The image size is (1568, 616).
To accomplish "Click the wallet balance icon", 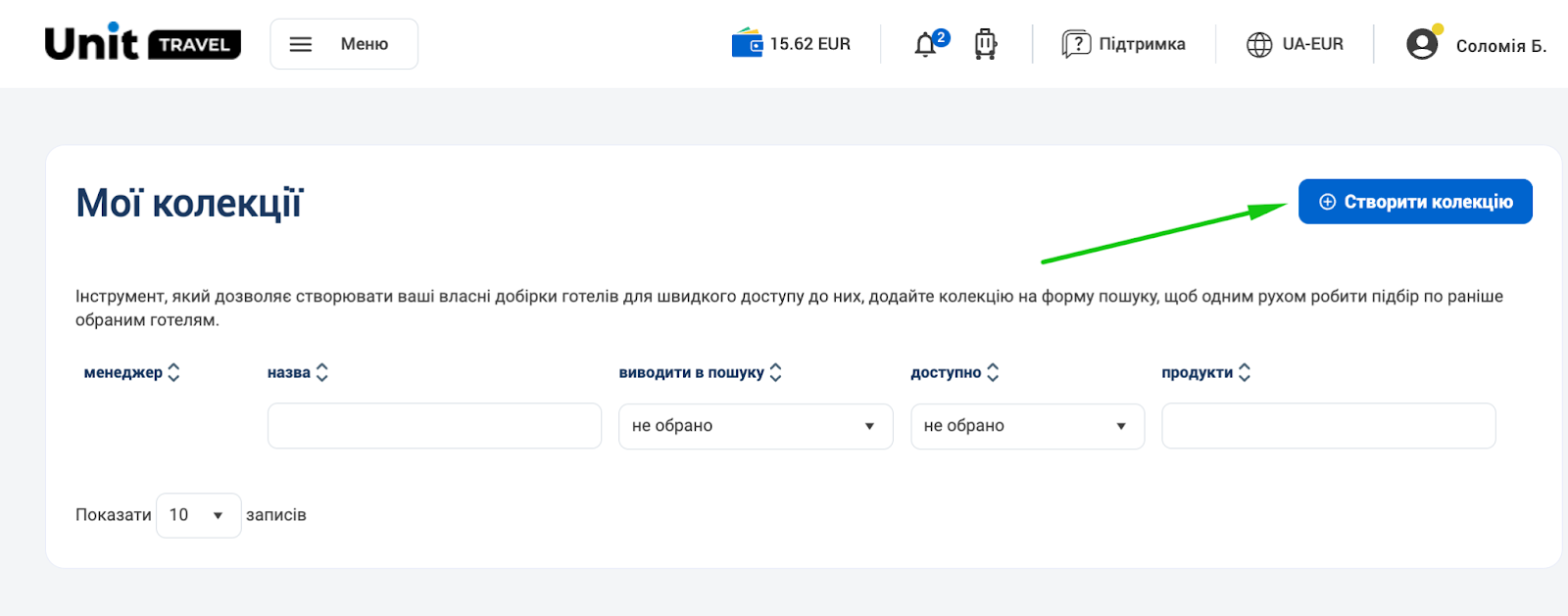I will point(747,44).
